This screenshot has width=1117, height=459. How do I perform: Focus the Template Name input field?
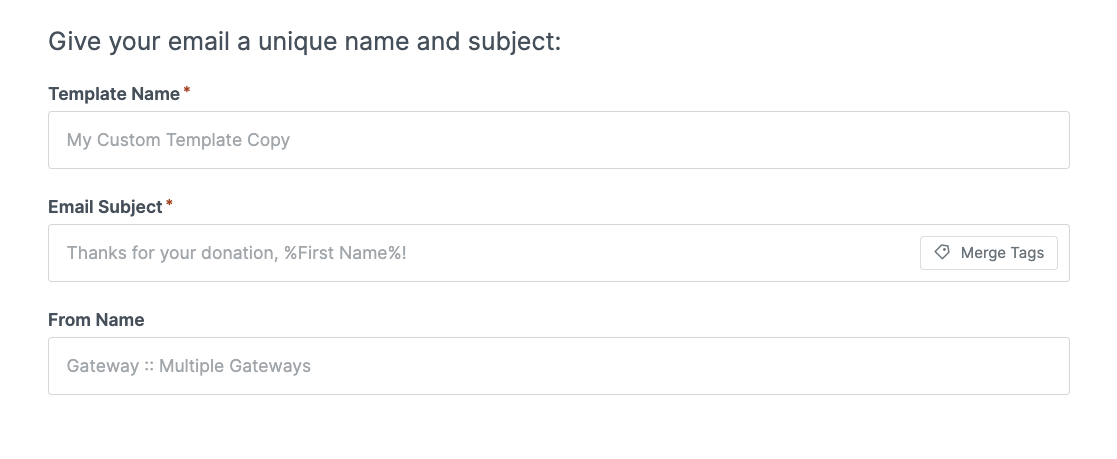pos(558,140)
